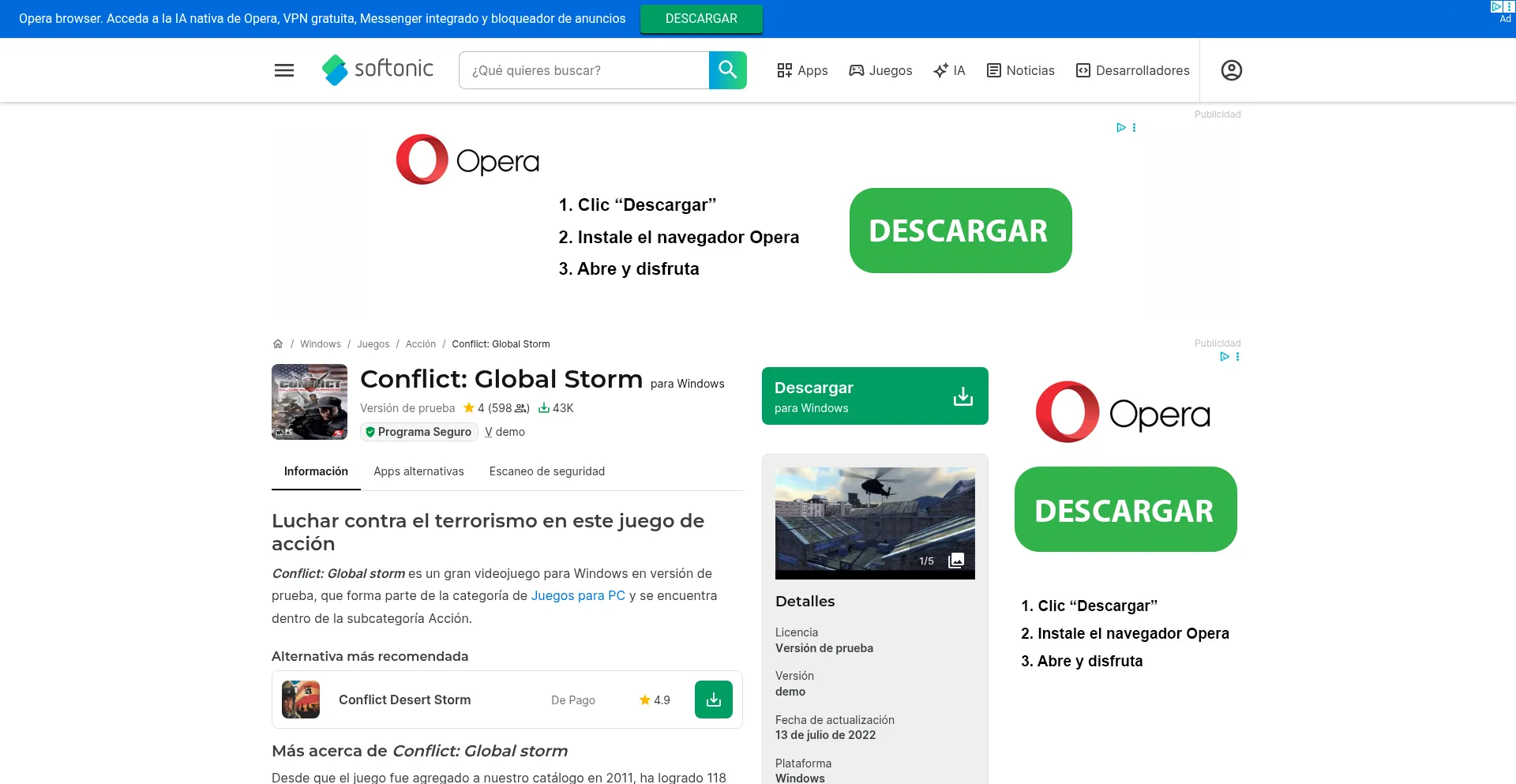
Task: Select the Información tab
Action: tap(316, 471)
